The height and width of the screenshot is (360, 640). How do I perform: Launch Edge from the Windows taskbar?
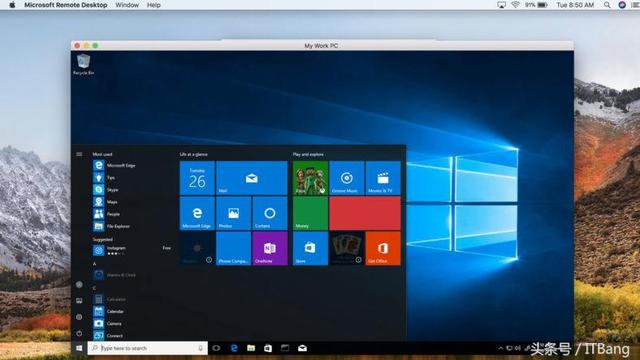[x=234, y=348]
